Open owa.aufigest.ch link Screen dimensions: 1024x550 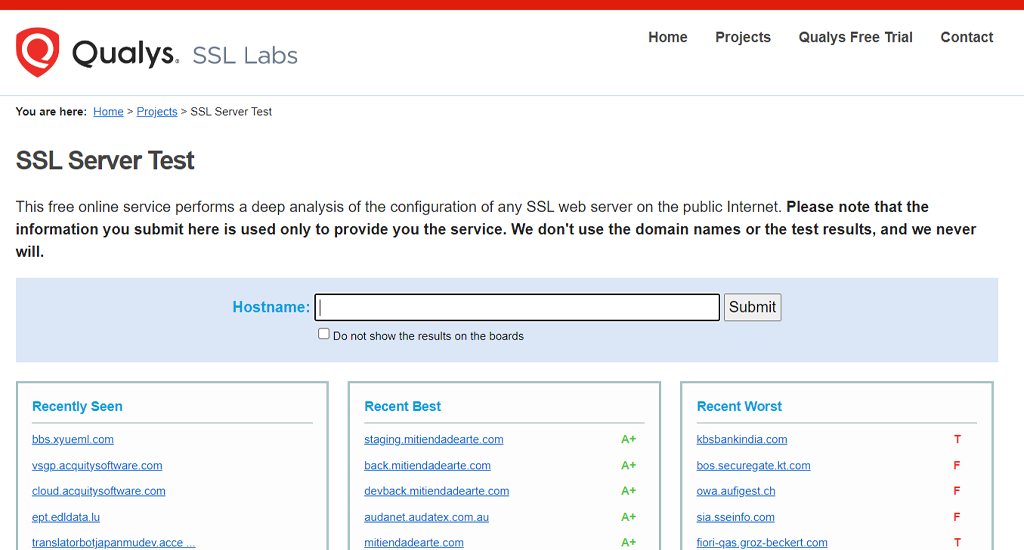click(x=736, y=491)
